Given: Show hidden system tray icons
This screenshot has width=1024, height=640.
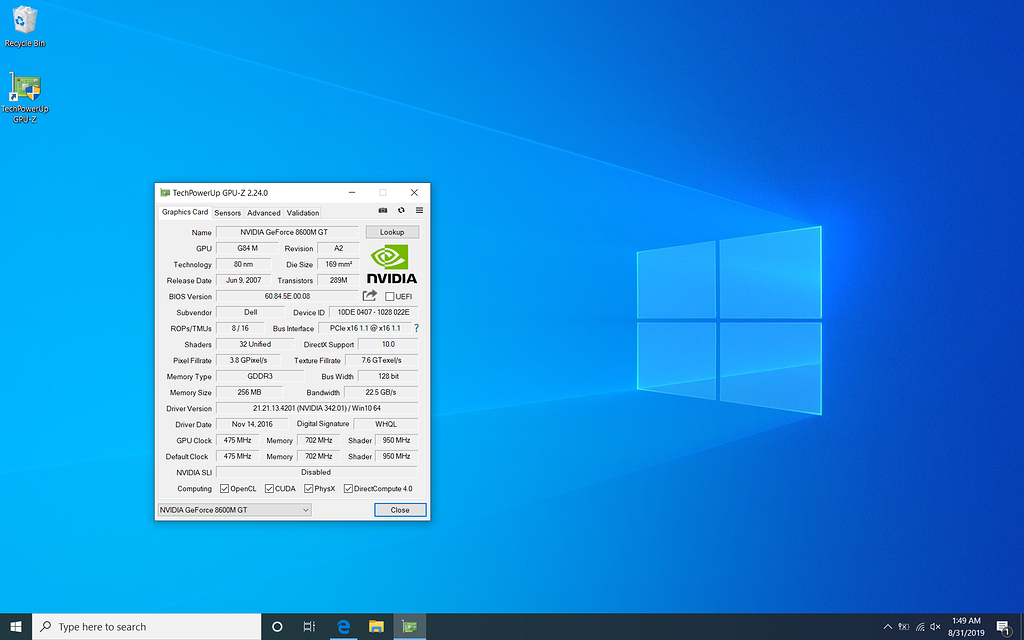Looking at the screenshot, I should pyautogui.click(x=886, y=627).
